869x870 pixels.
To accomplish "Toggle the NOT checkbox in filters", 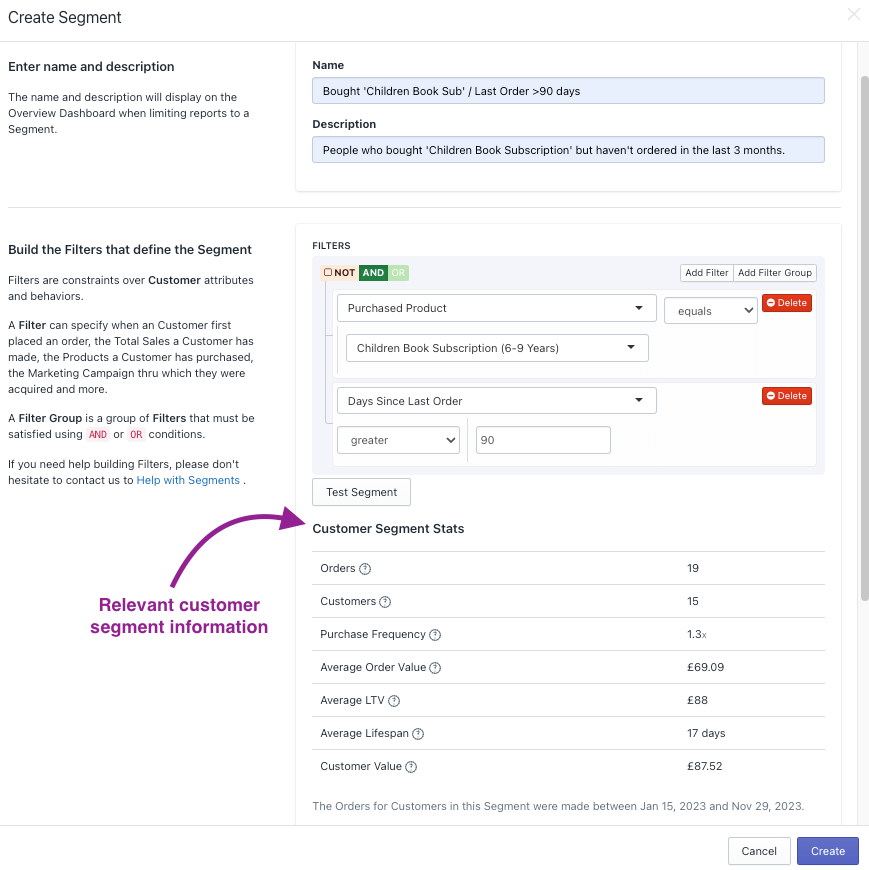I will pos(328,272).
